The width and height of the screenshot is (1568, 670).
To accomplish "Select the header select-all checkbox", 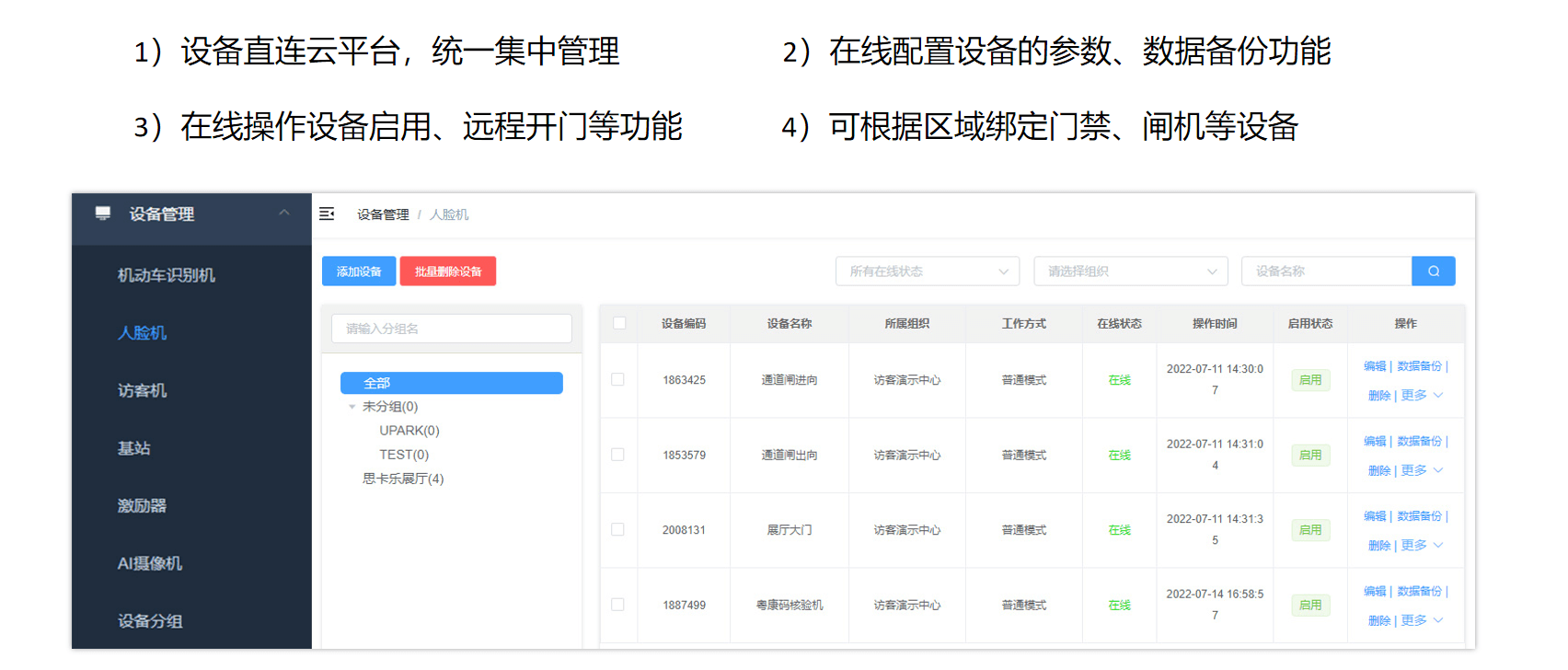I will coord(619,323).
